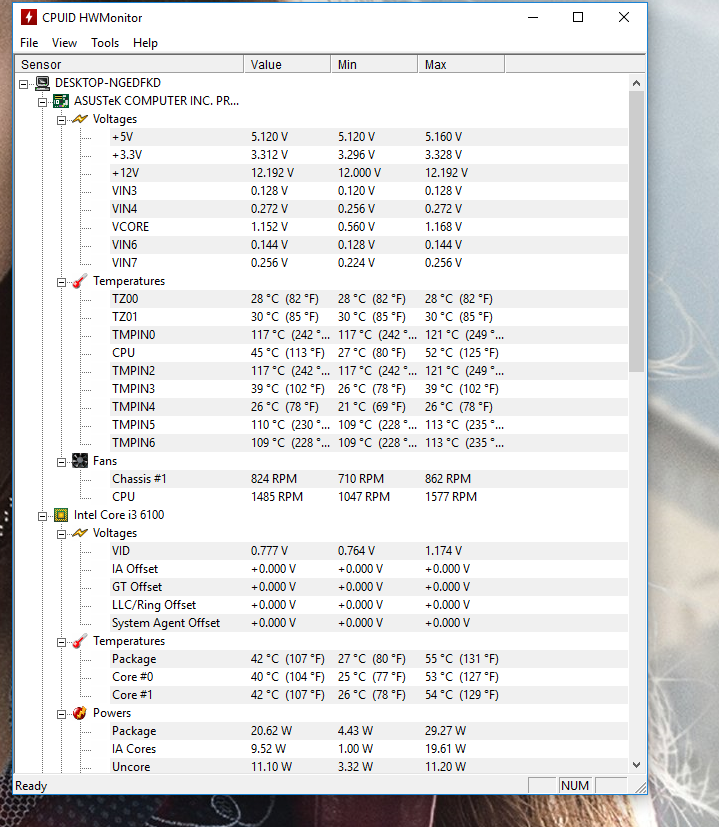Collapse the Powers group
The width and height of the screenshot is (719, 827).
(x=62, y=714)
